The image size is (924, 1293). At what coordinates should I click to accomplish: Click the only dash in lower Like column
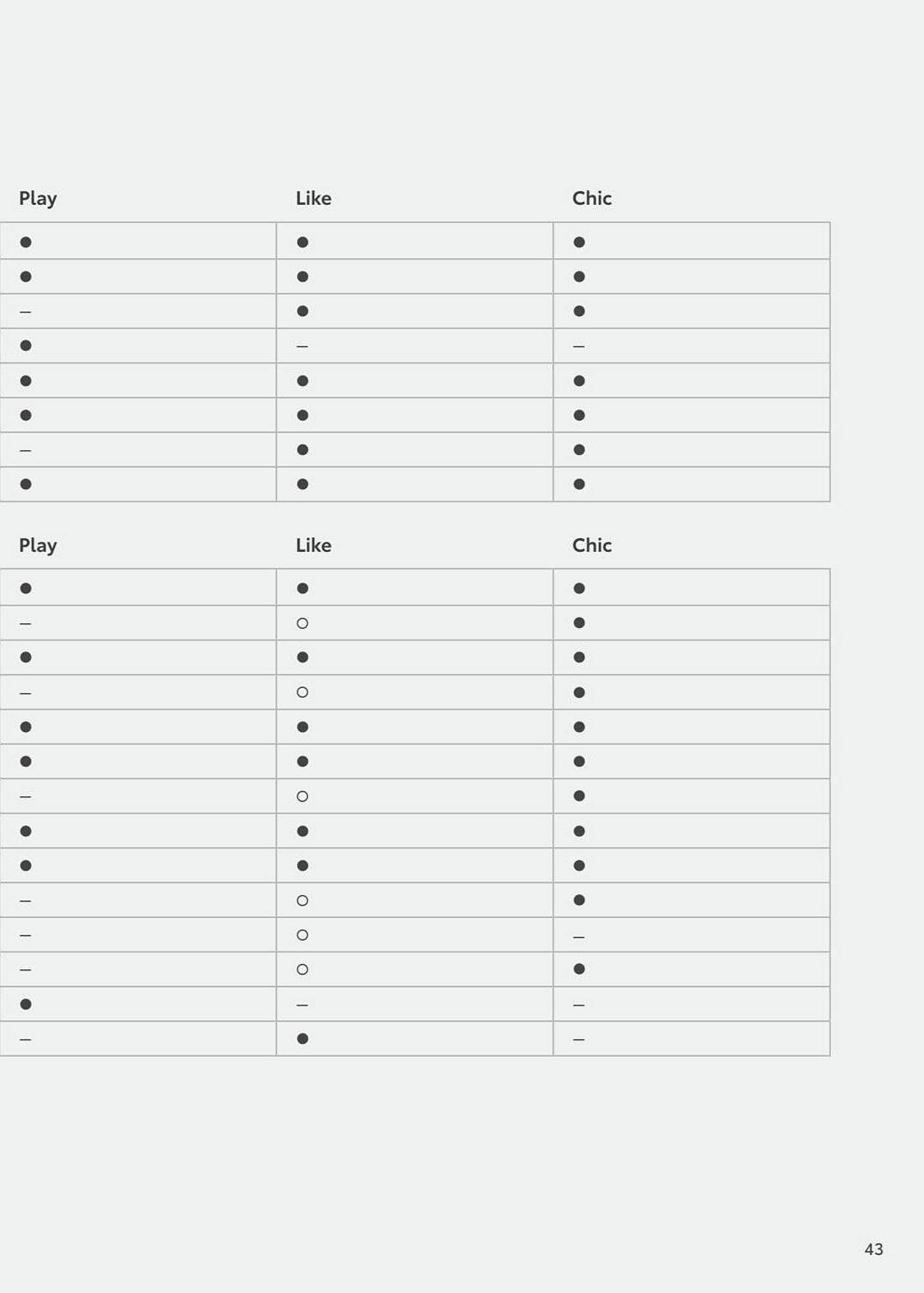point(302,1005)
